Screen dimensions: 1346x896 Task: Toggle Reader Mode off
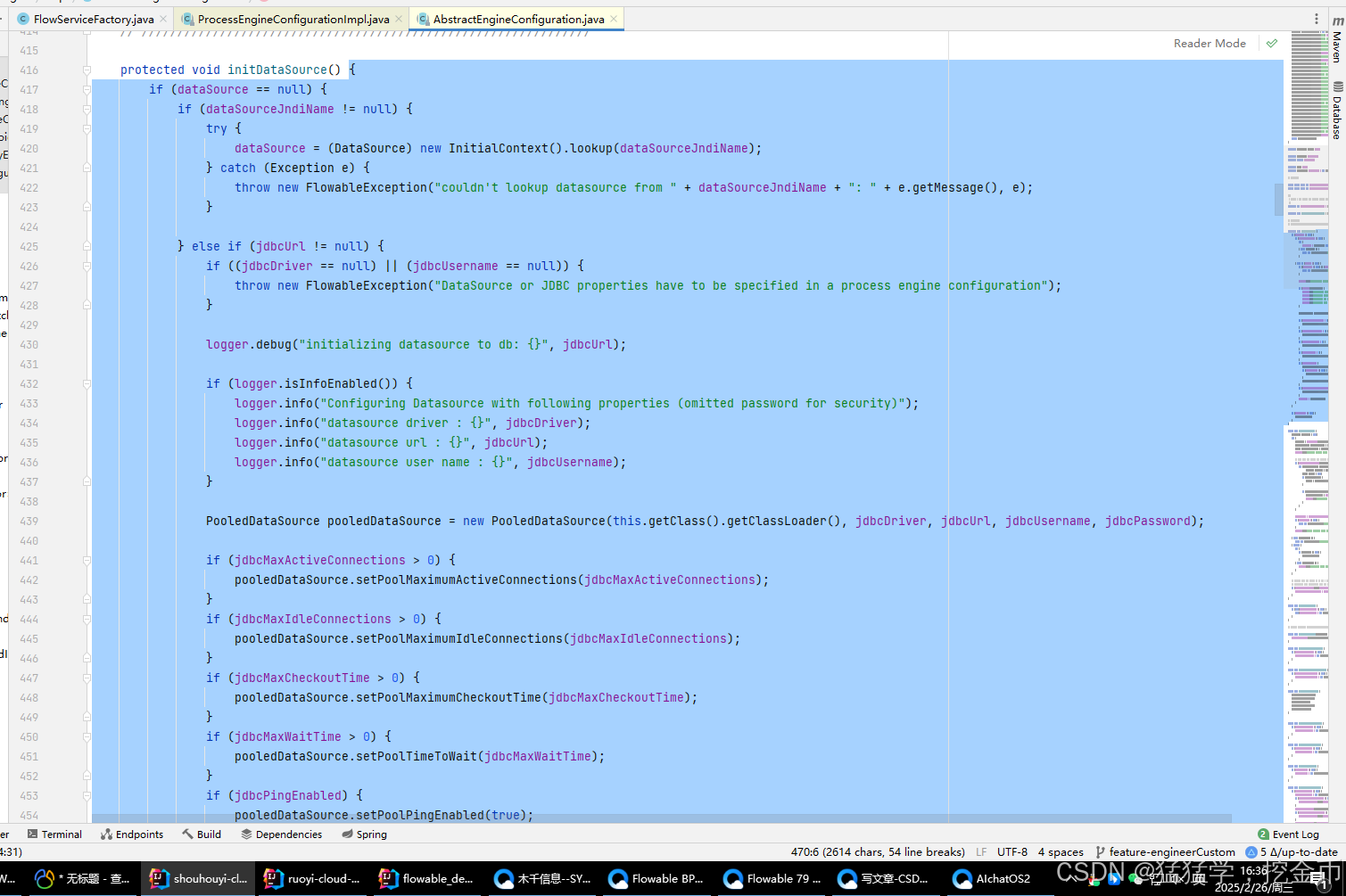coord(1210,43)
